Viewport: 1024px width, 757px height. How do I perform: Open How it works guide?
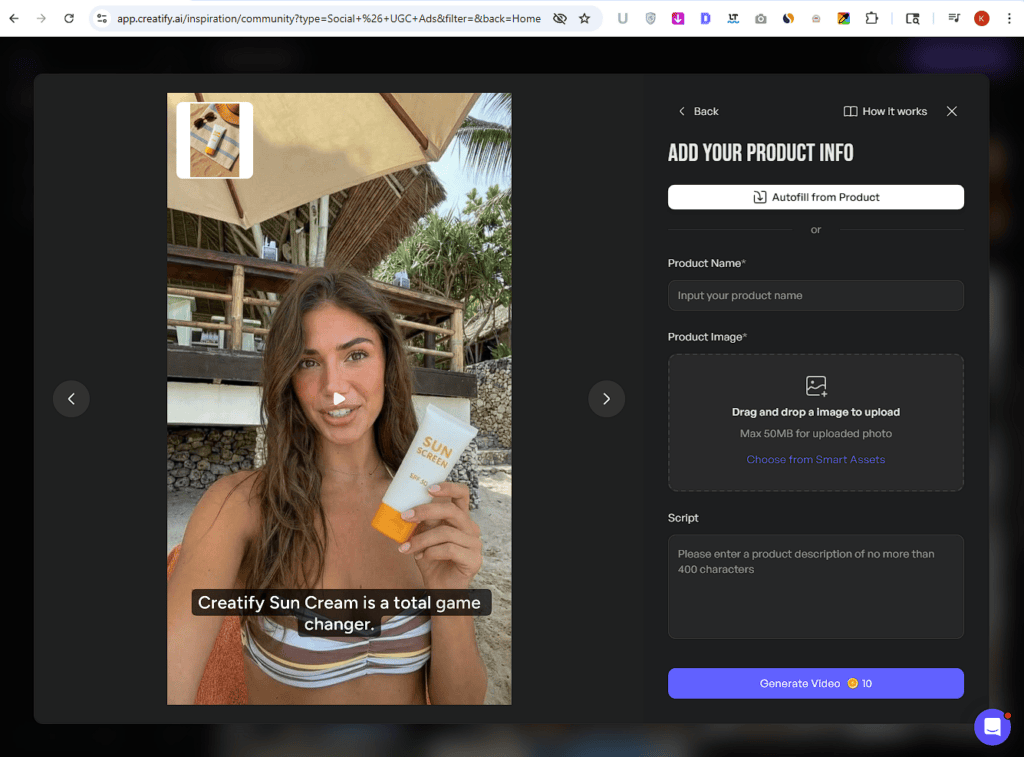[885, 112]
